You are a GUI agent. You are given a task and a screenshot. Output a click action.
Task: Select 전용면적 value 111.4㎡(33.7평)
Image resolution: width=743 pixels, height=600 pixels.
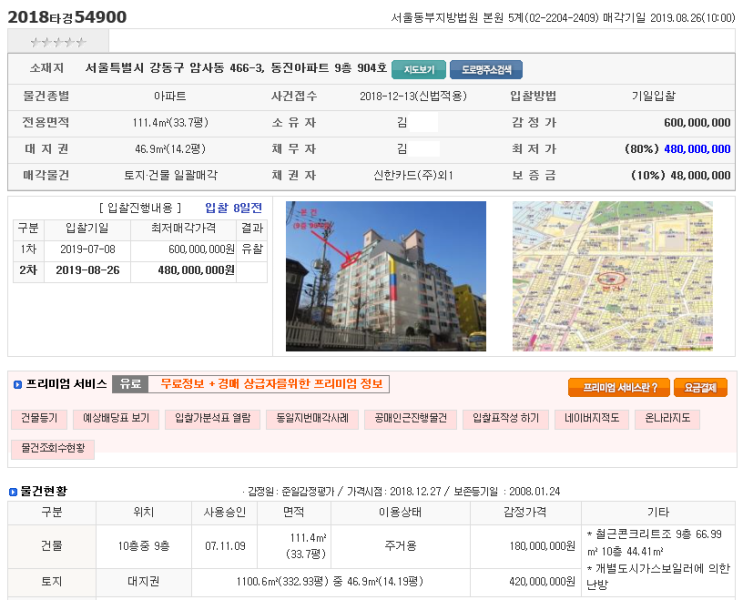(171, 123)
